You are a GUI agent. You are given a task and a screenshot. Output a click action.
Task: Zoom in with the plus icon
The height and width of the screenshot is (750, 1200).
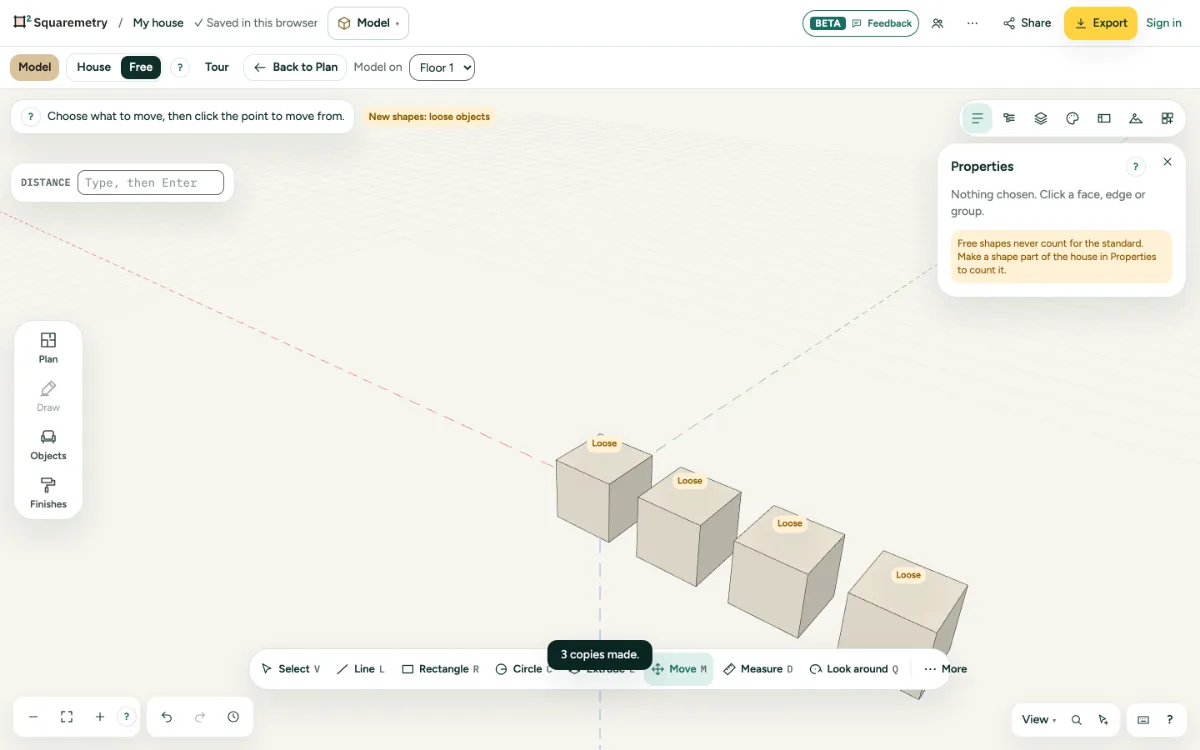(x=100, y=717)
